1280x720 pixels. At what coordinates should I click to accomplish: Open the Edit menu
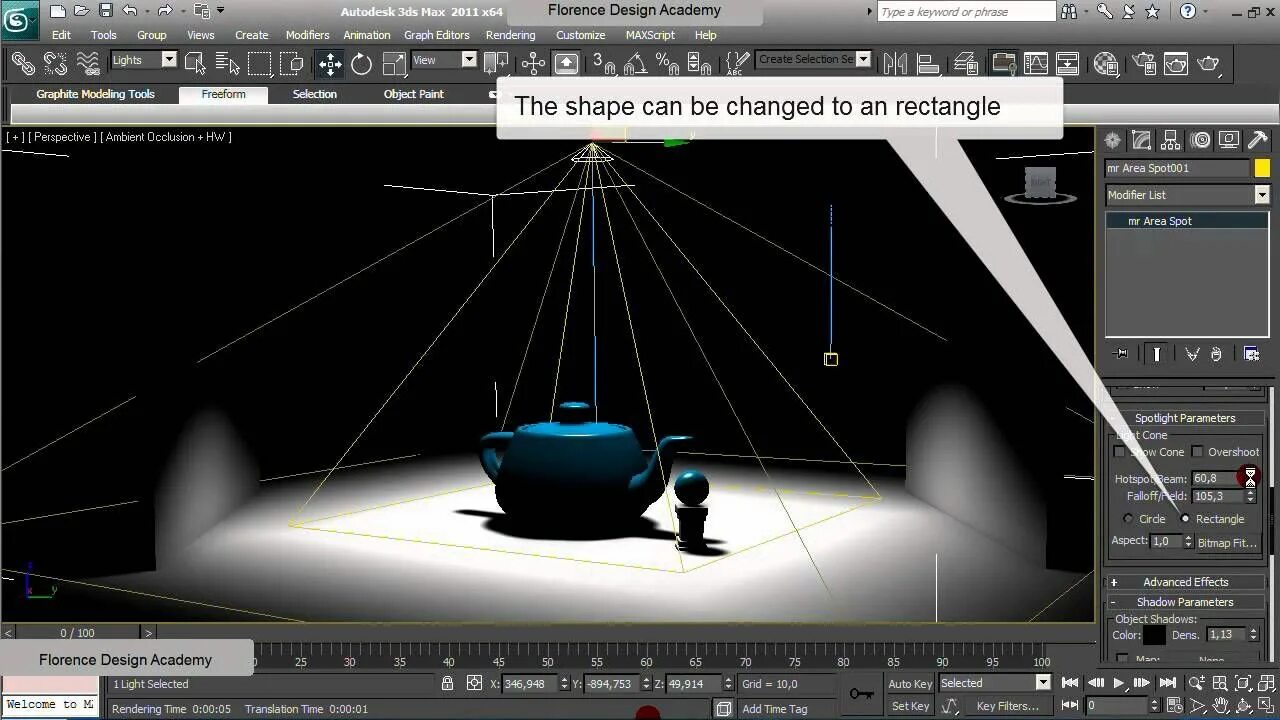(x=61, y=35)
